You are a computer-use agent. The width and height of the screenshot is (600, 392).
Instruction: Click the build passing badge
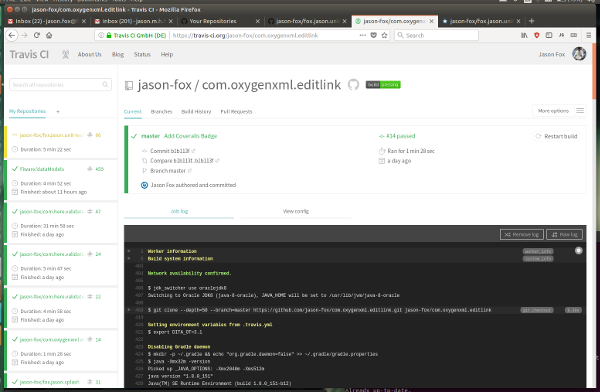tap(383, 85)
